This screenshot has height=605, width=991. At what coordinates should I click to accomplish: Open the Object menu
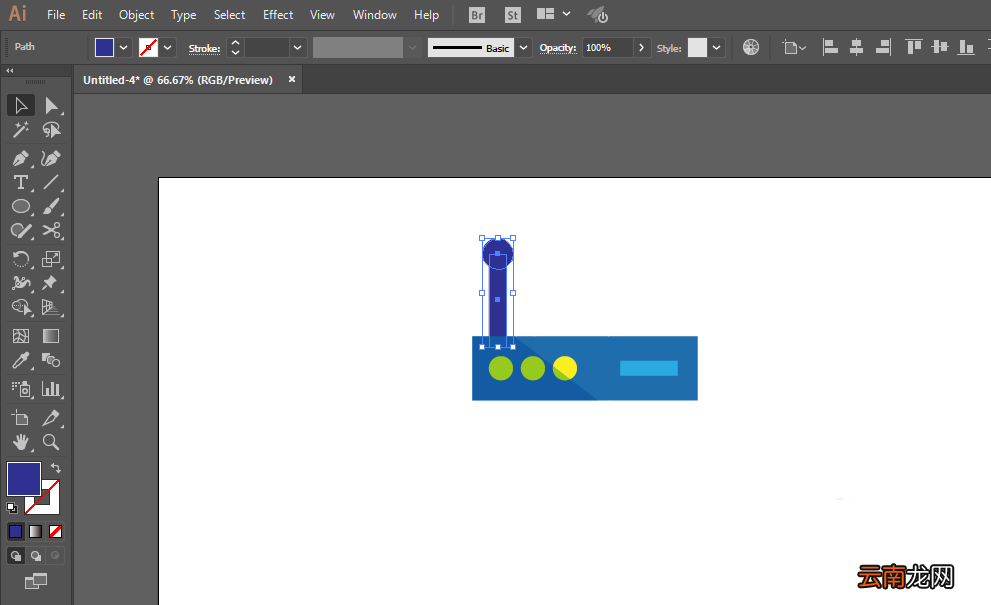tap(137, 15)
